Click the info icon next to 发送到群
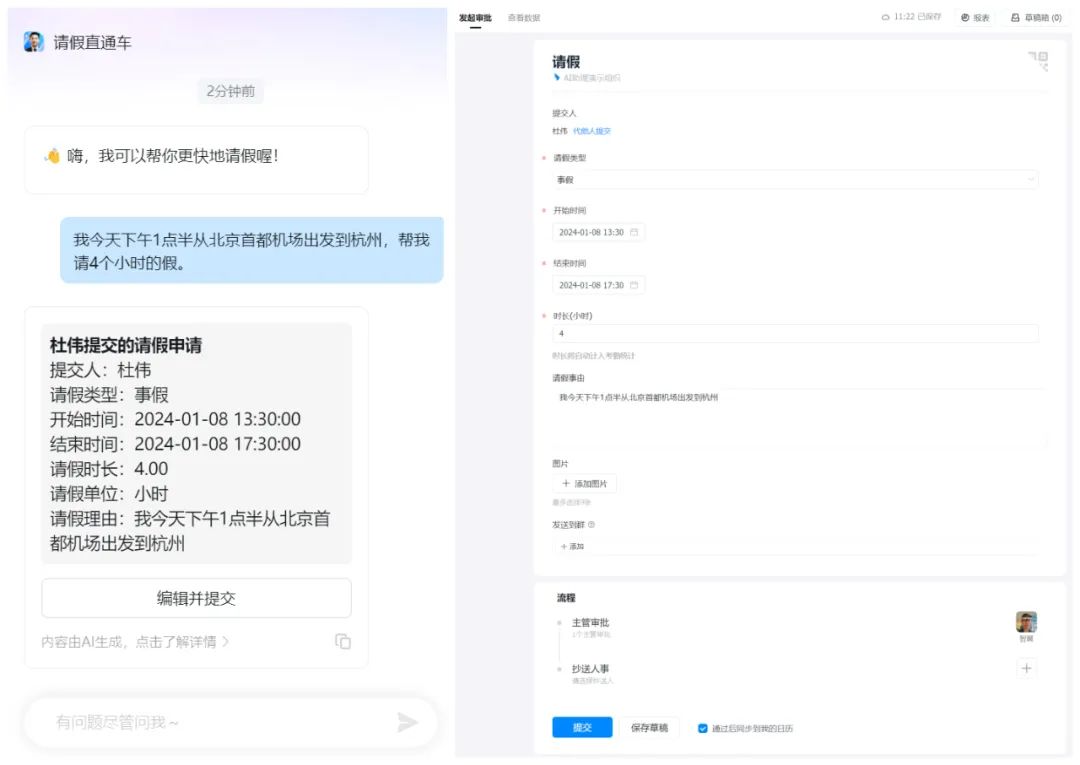 pos(592,525)
